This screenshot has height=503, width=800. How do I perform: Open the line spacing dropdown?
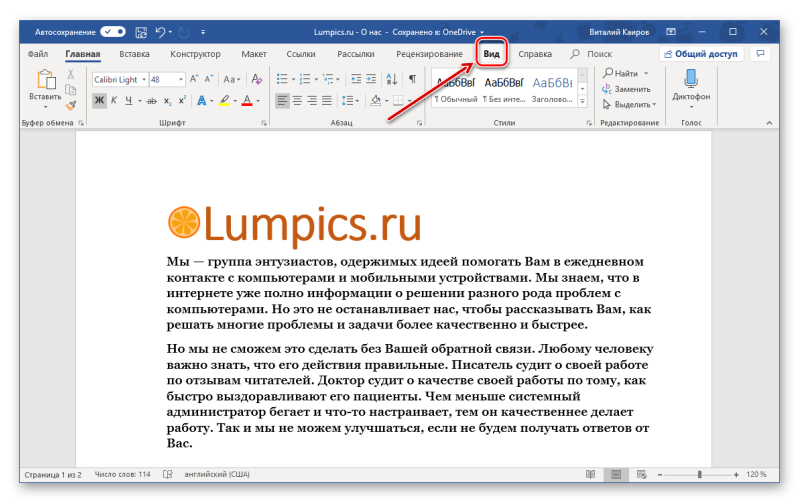[358, 100]
